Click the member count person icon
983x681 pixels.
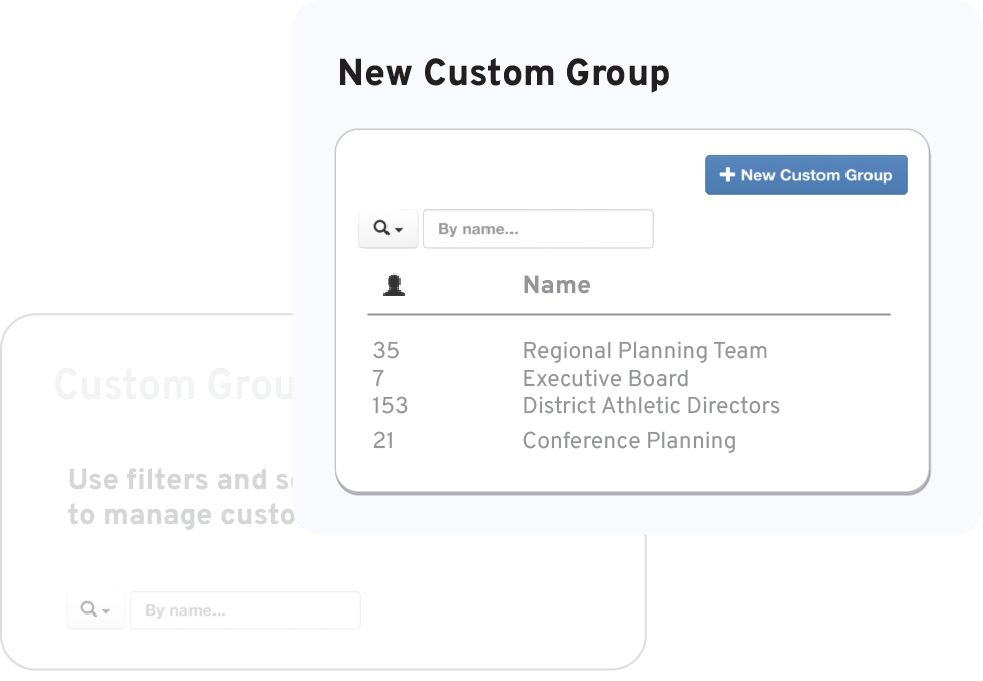394,285
